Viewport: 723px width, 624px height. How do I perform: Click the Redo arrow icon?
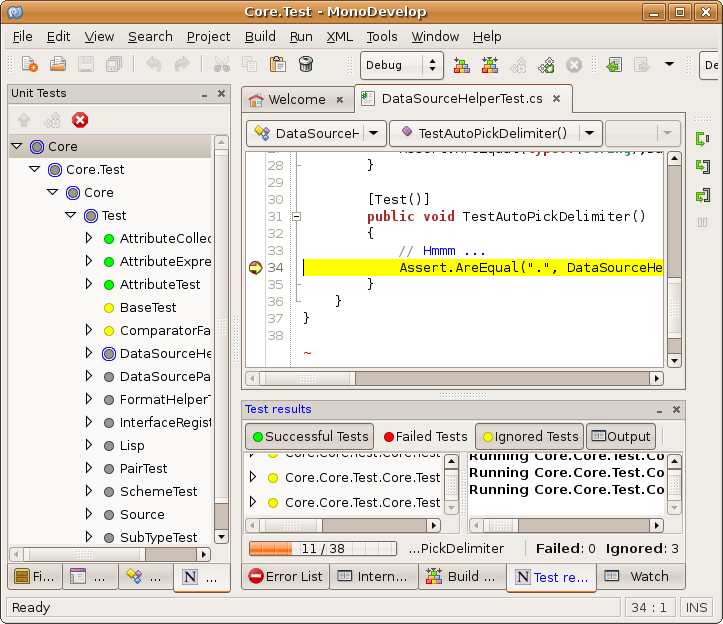[182, 65]
